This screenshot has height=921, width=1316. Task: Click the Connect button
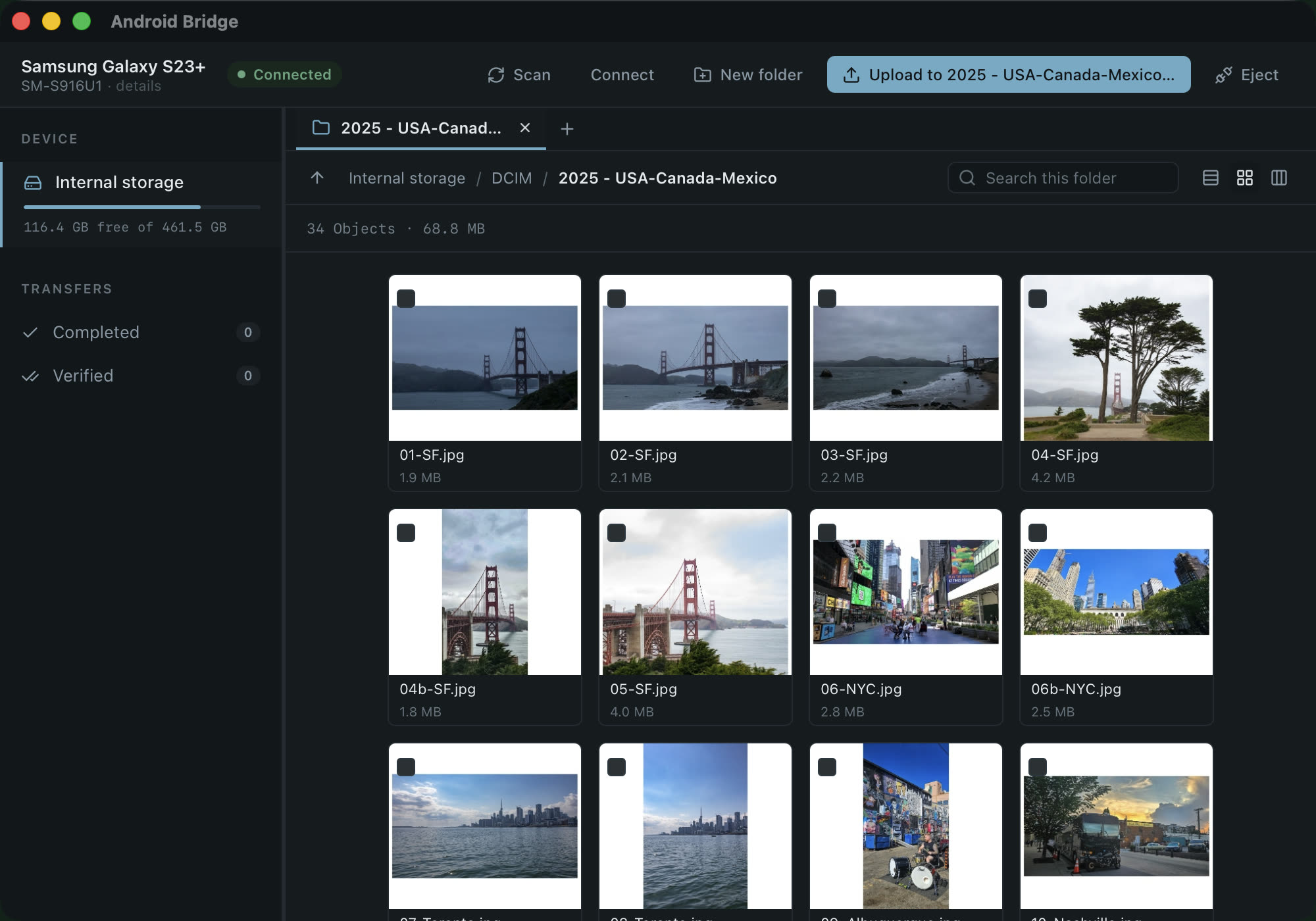(x=622, y=75)
